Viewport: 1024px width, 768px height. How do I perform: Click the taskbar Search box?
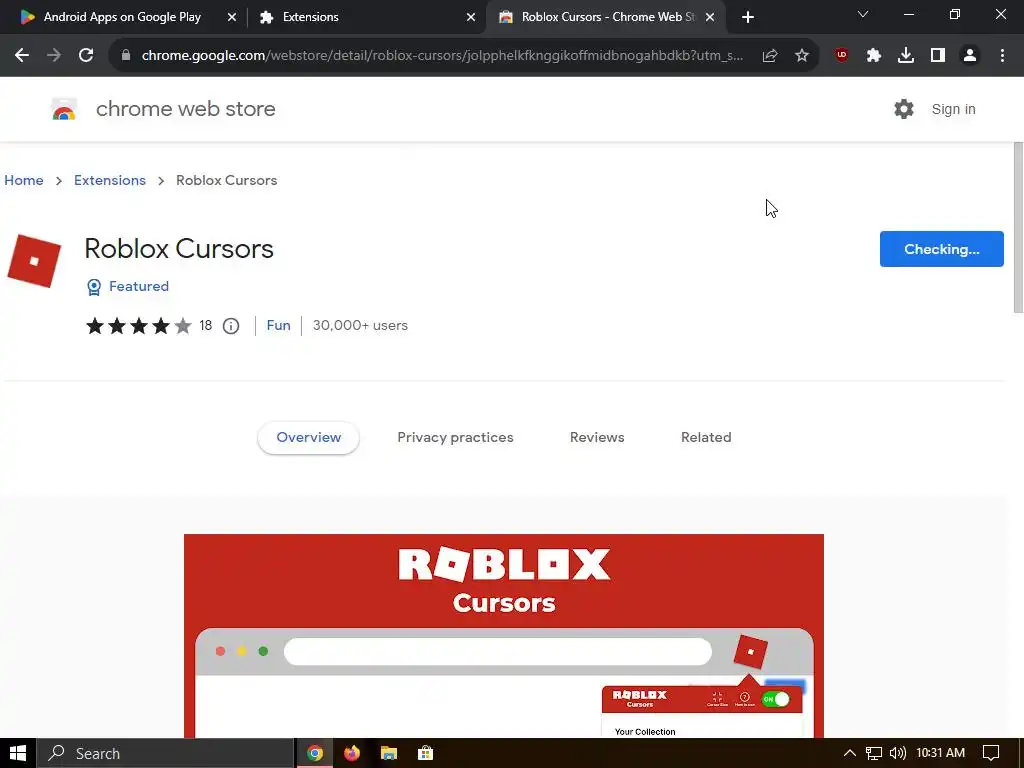tap(166, 753)
